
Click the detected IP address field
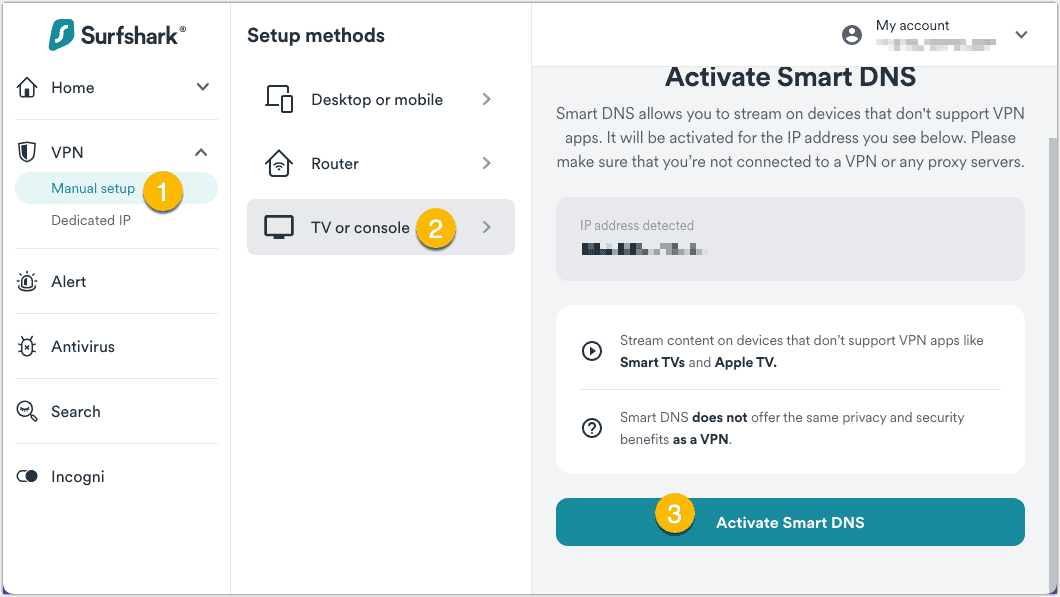pyautogui.click(x=790, y=238)
